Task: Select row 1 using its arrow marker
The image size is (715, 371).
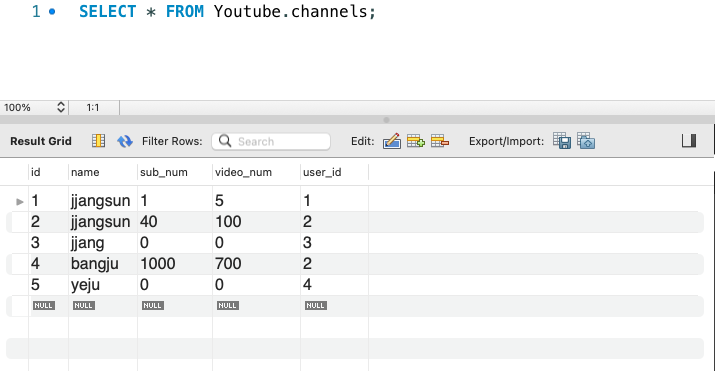Action: click(x=19, y=201)
